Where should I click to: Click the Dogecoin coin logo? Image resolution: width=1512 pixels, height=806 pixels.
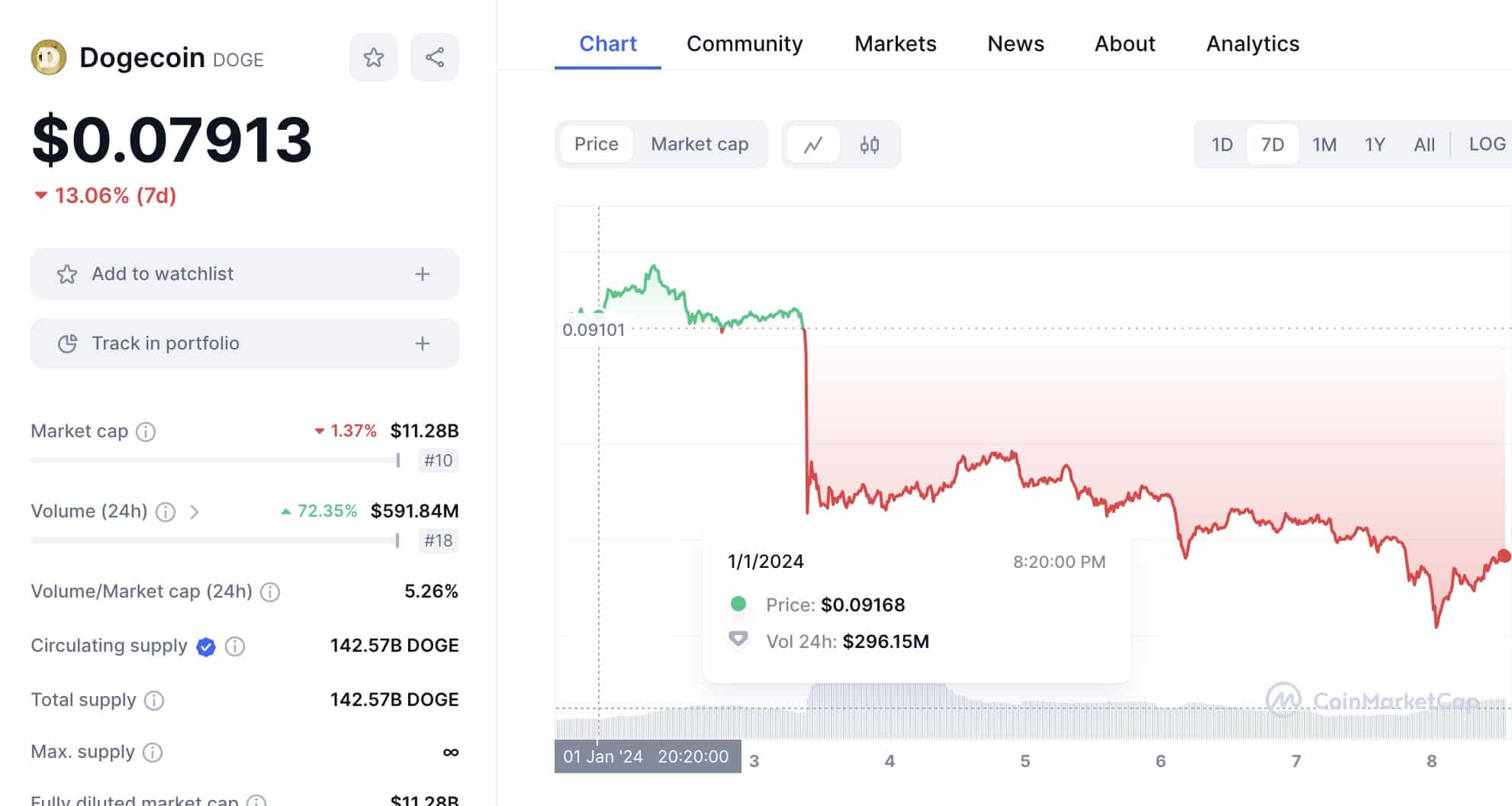click(x=49, y=57)
